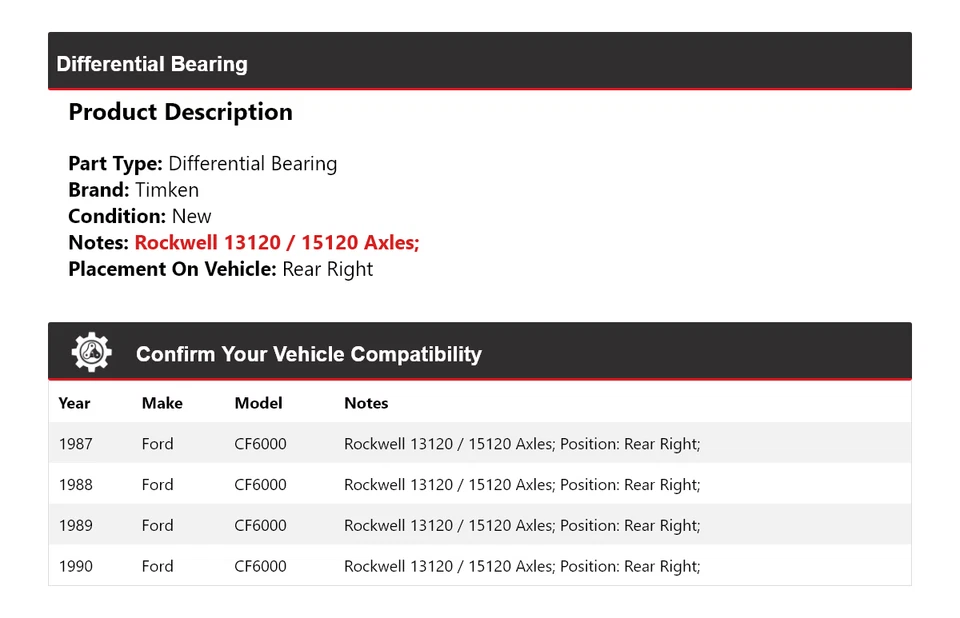The image size is (960, 618).
Task: Select the 1990 Ford CF6000 row
Action: click(480, 566)
